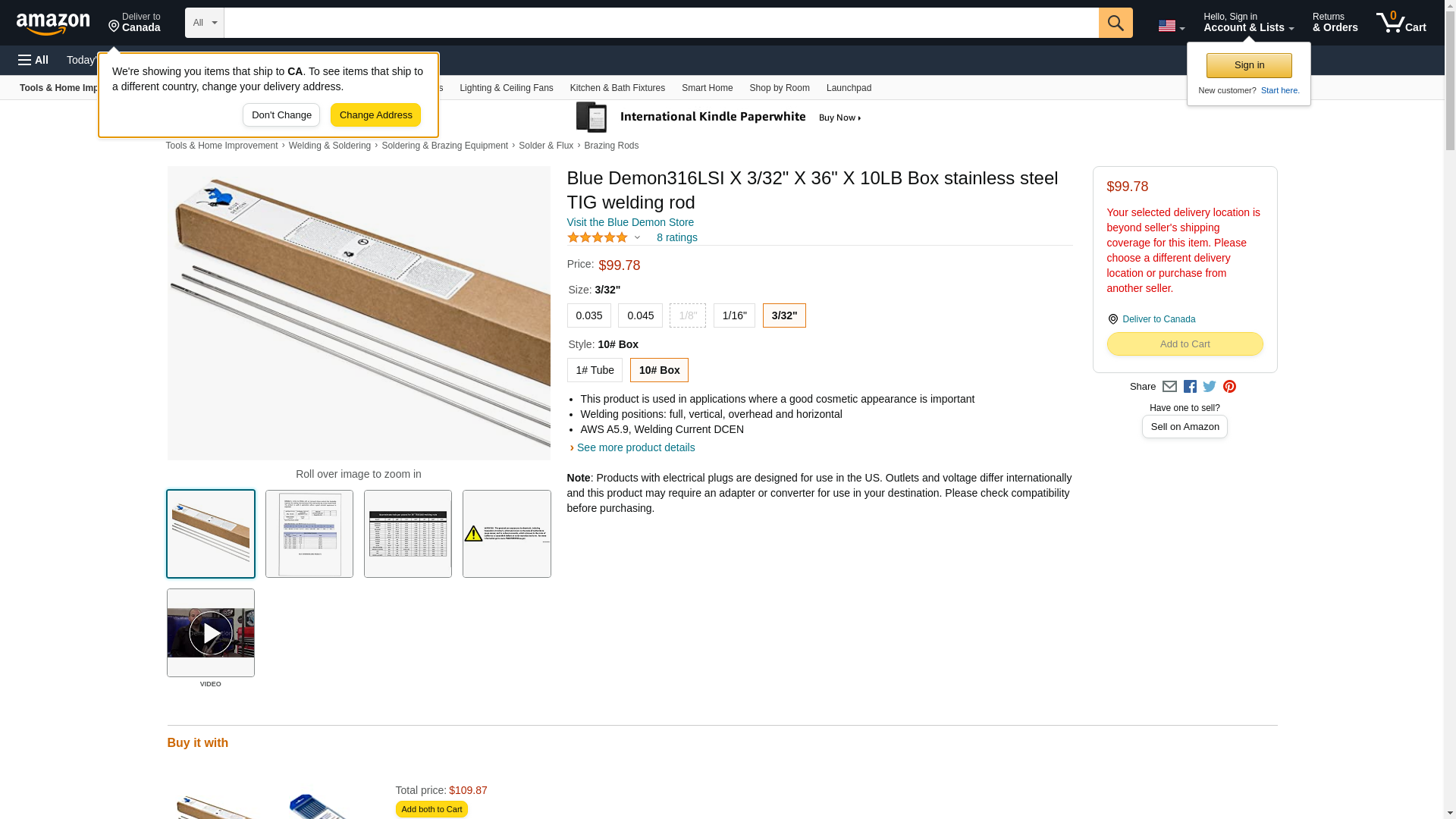Share product on Pinterest icon
Screen dimensions: 1456x819
coord(1229,387)
